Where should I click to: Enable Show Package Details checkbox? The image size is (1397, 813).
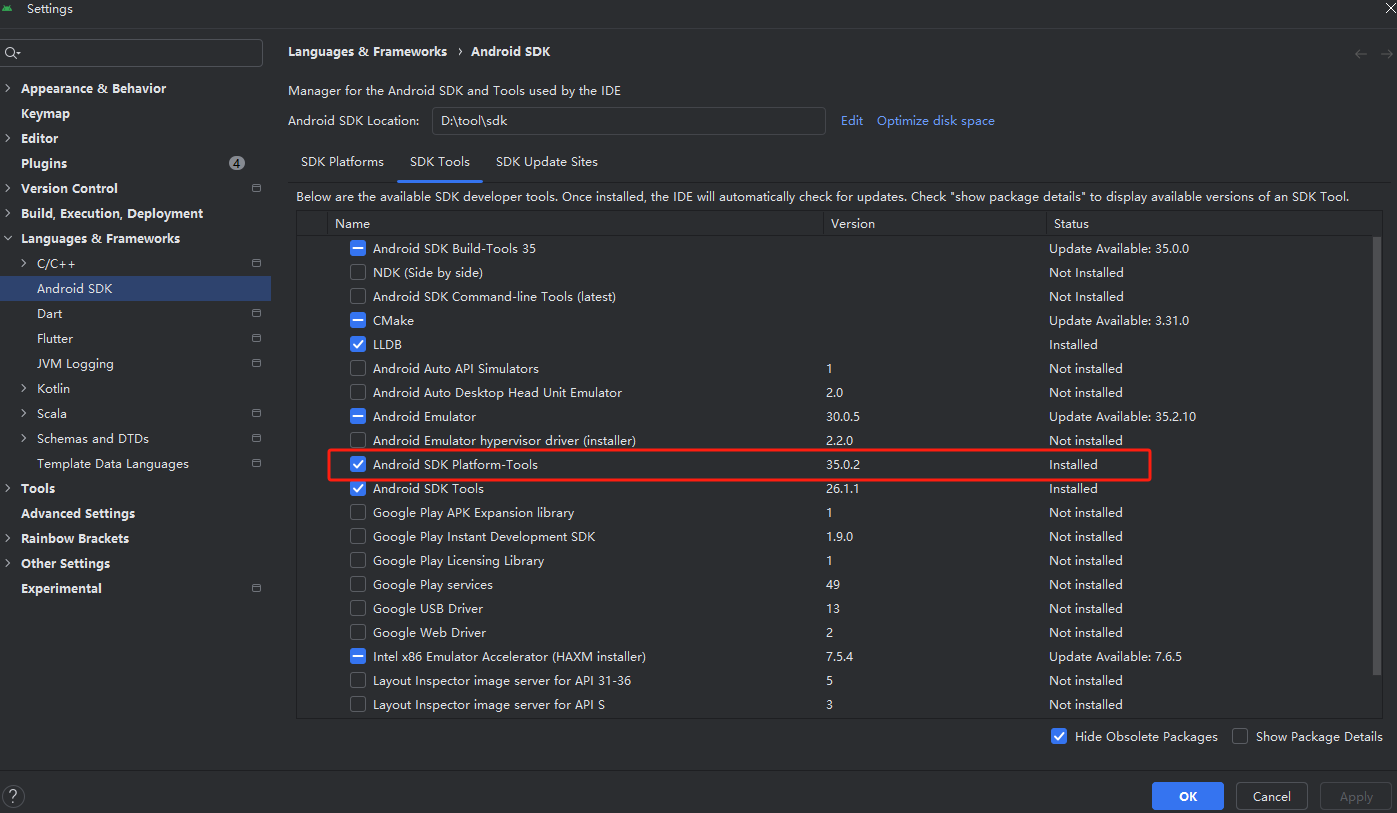pyautogui.click(x=1240, y=736)
